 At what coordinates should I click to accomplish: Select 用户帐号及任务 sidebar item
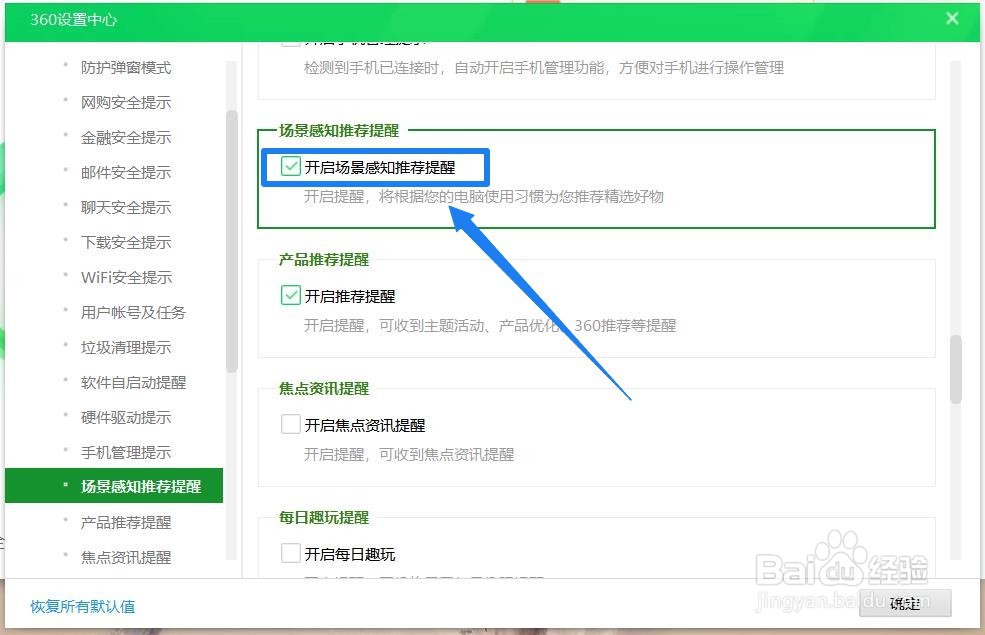(133, 312)
